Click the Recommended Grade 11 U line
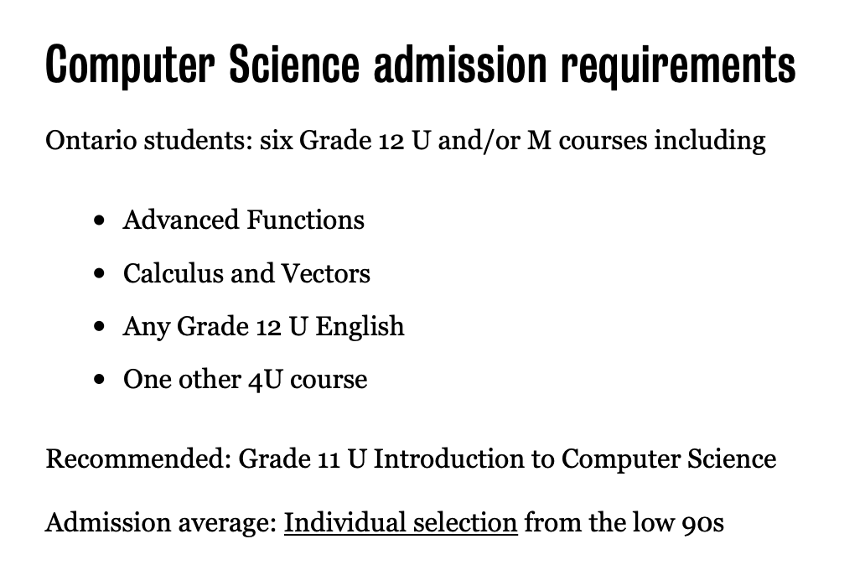This screenshot has height=566, width=866. pos(411,459)
